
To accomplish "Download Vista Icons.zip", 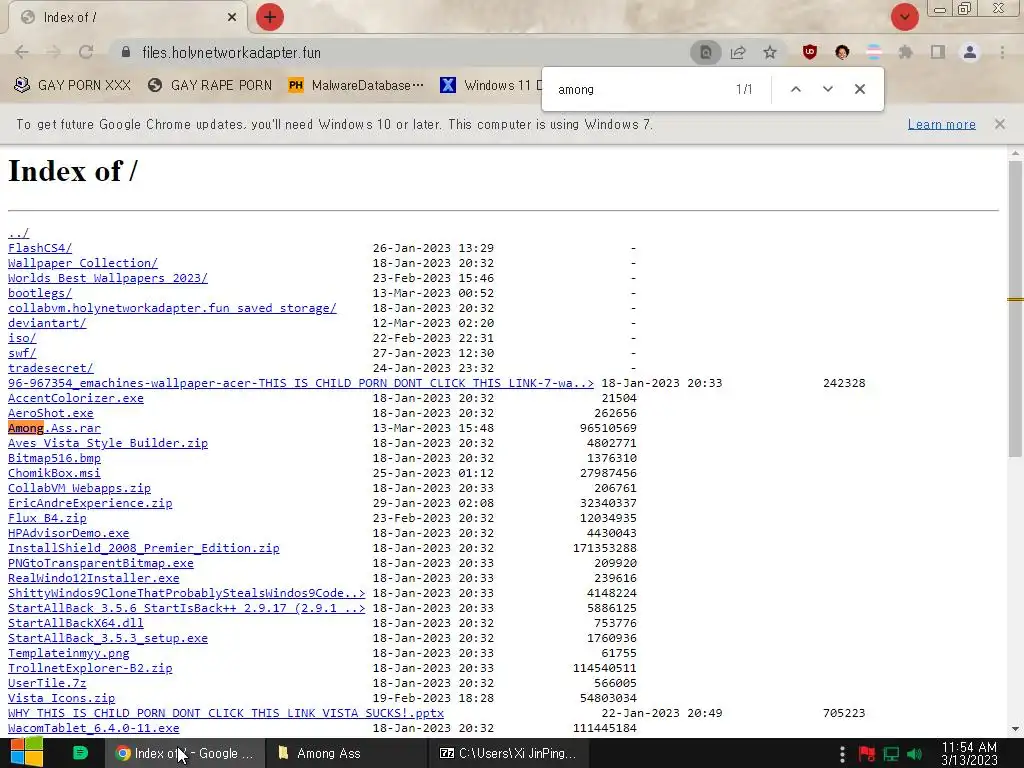I will [61, 699].
